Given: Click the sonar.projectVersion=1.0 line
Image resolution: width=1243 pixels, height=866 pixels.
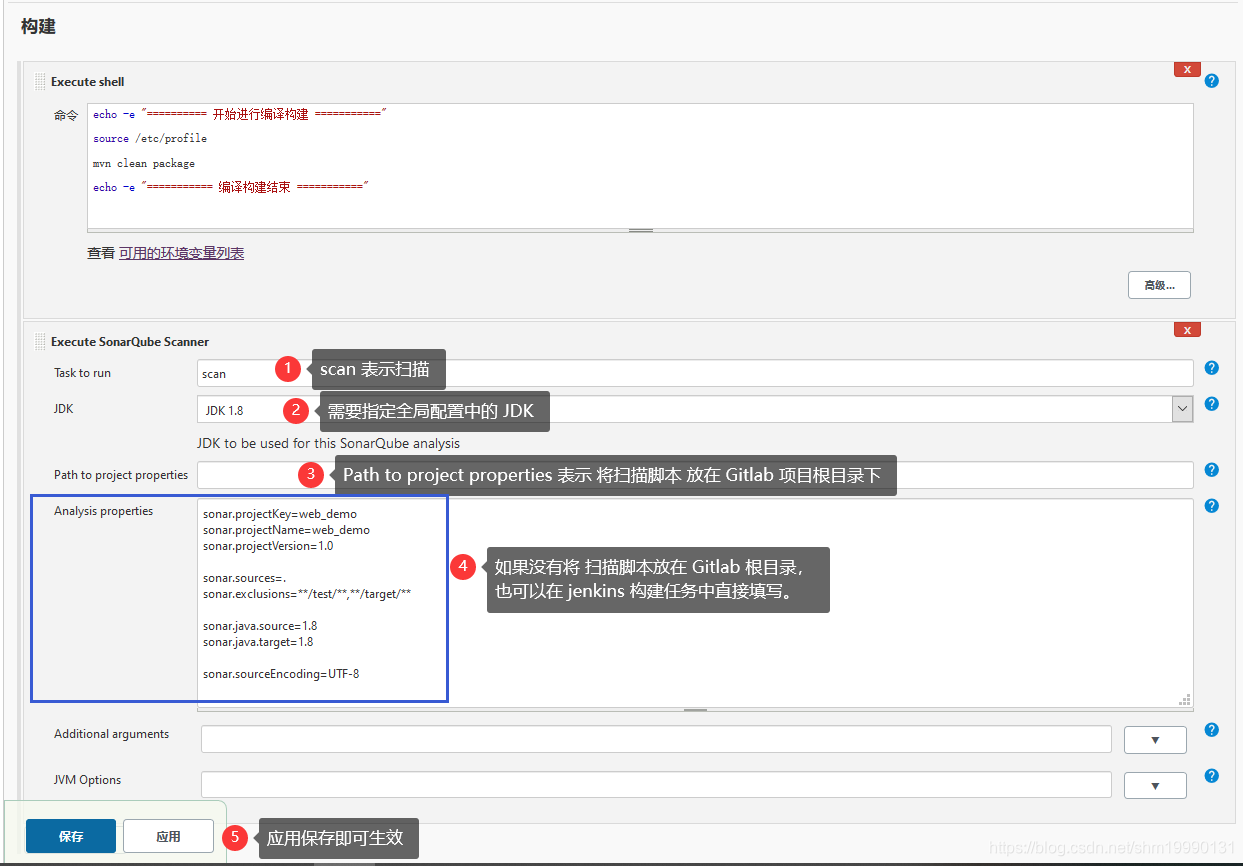Looking at the screenshot, I should (268, 546).
